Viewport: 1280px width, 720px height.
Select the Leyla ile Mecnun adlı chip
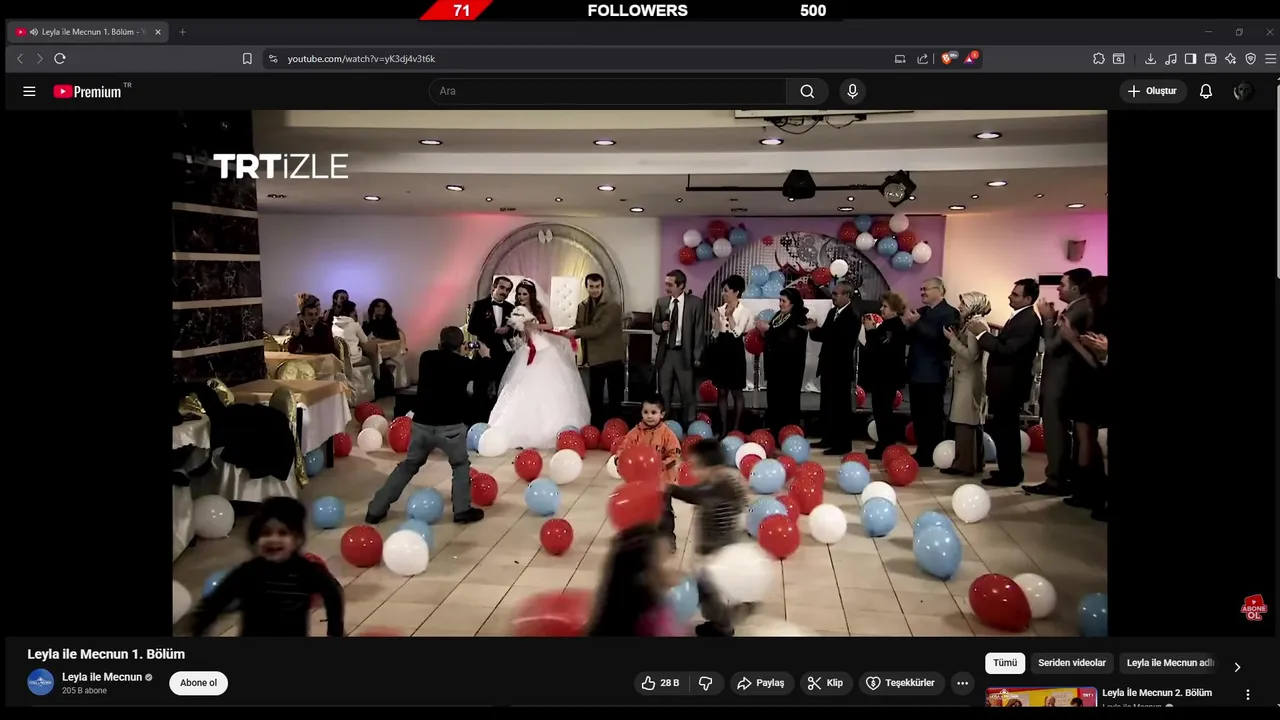click(x=1170, y=663)
